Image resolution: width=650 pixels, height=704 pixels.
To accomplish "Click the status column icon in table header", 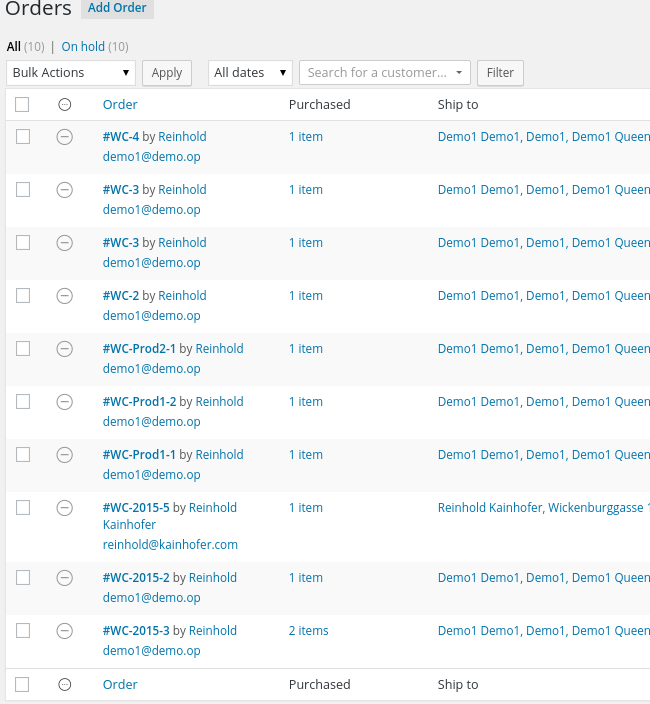I will [x=65, y=105].
